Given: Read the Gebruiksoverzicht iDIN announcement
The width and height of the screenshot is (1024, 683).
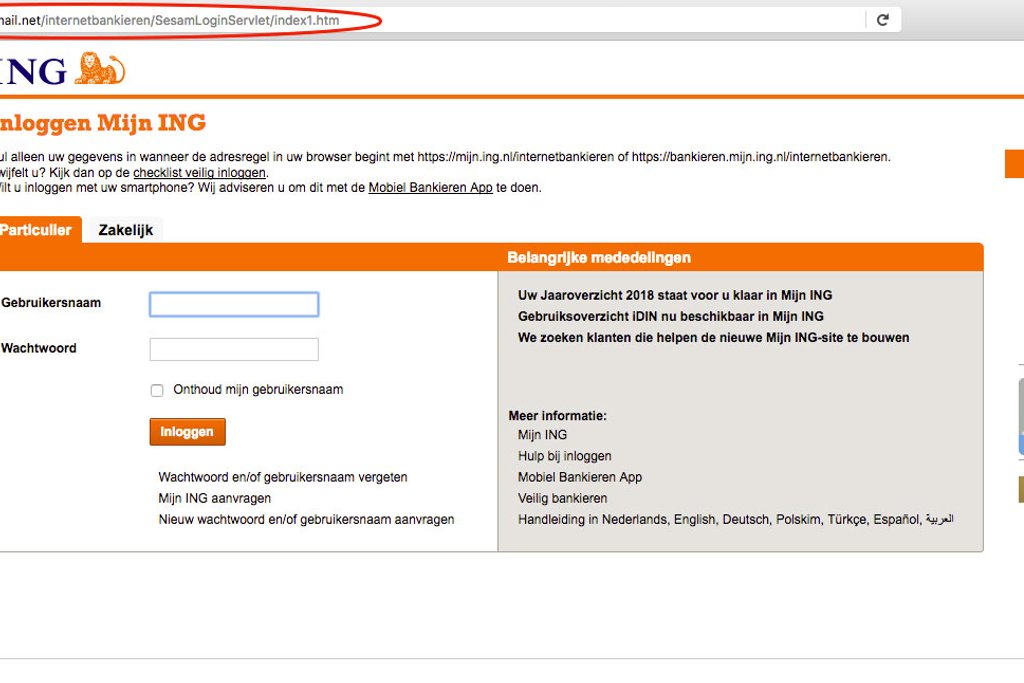Looking at the screenshot, I should click(670, 317).
